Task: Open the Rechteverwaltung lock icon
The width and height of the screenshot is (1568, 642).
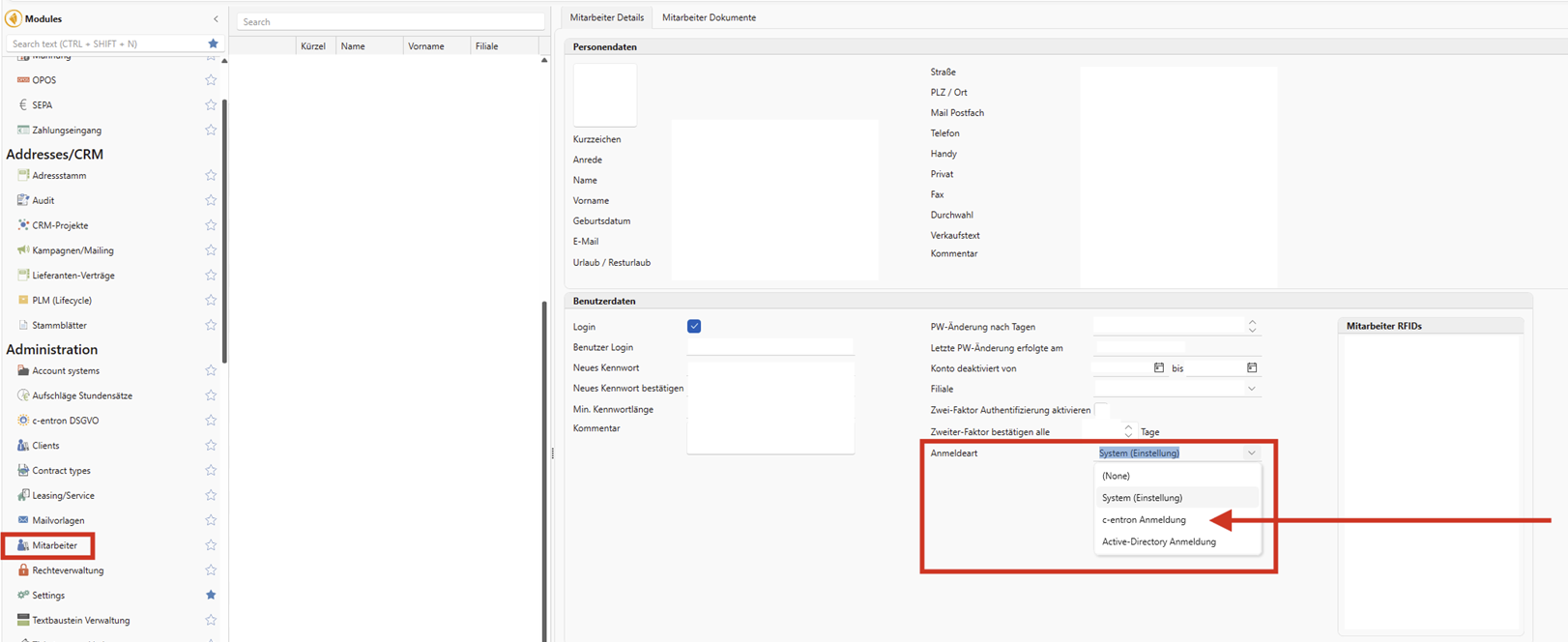Action: pos(23,570)
